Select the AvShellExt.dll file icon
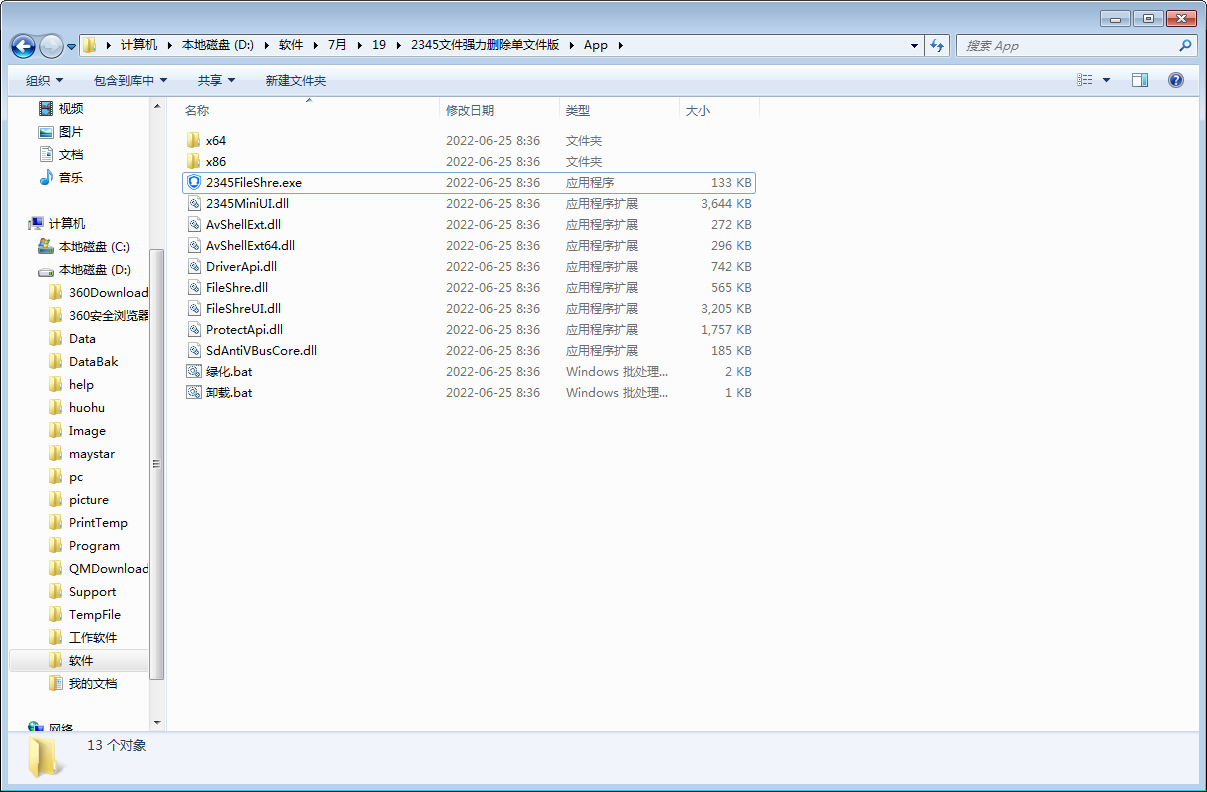 [194, 224]
